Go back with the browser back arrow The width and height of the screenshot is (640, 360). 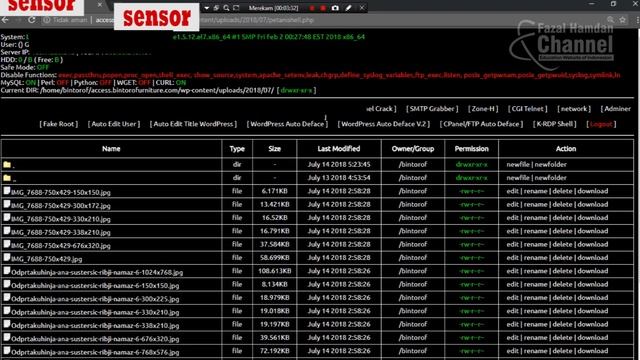[x=5, y=20]
